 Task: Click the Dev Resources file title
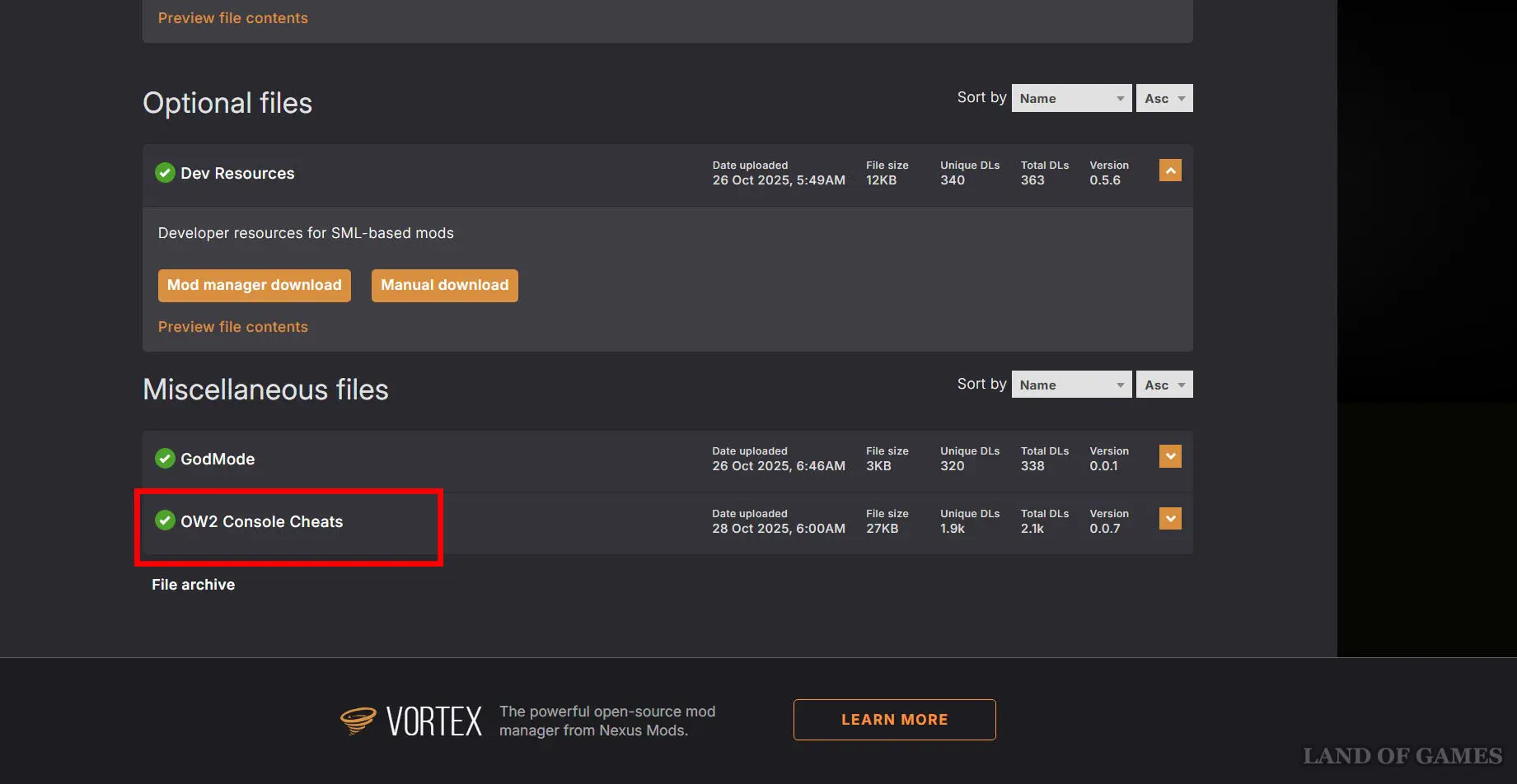tap(237, 174)
